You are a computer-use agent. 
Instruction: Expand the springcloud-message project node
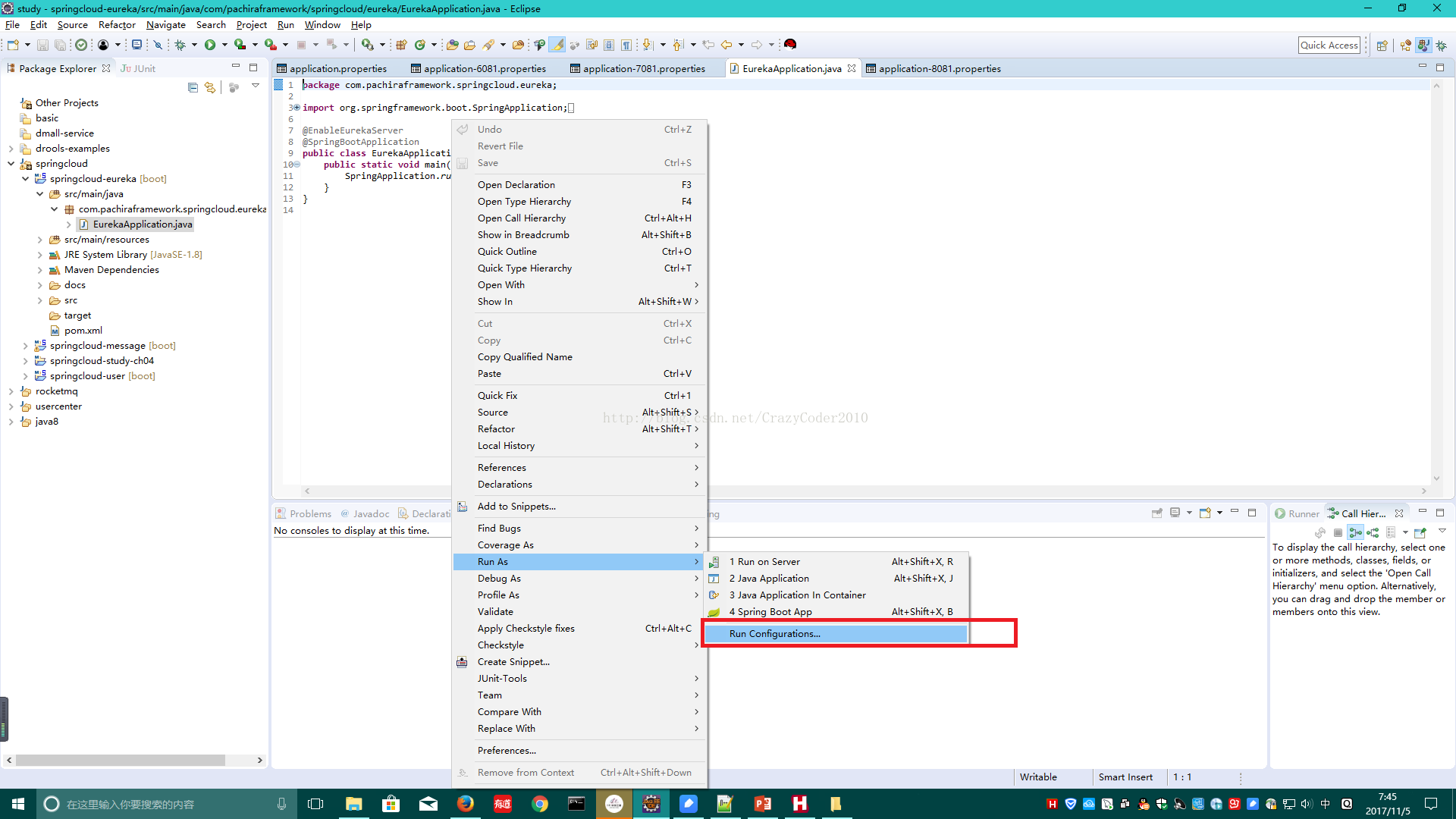[25, 345]
